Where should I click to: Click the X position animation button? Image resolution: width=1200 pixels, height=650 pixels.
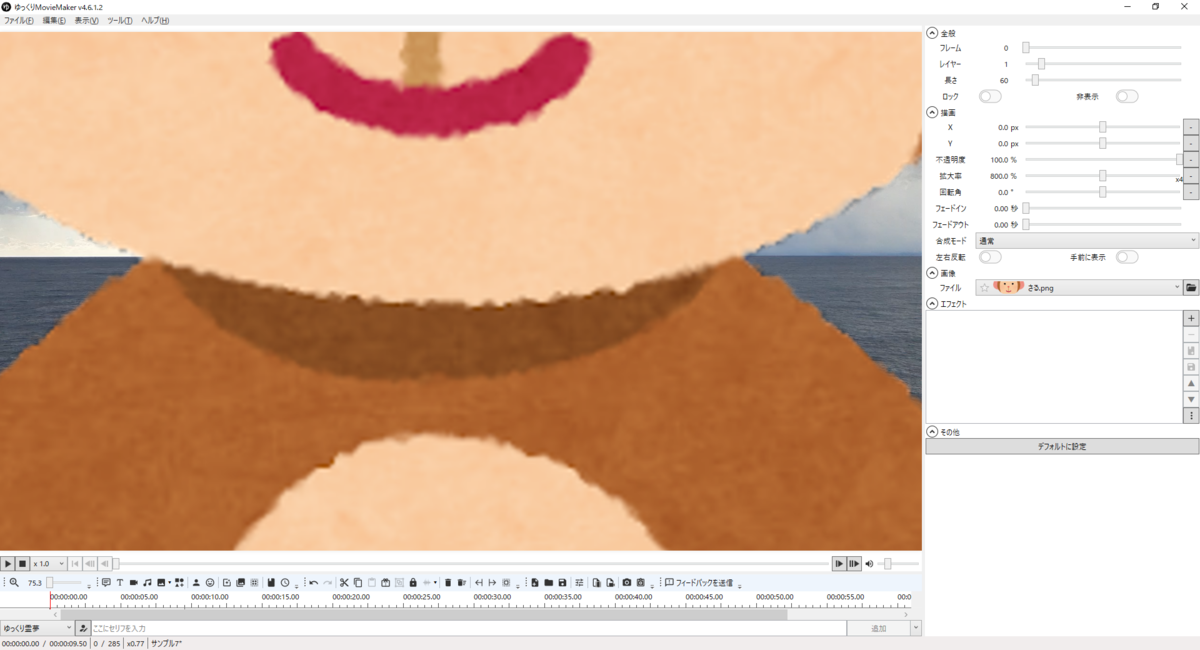click(x=1191, y=127)
